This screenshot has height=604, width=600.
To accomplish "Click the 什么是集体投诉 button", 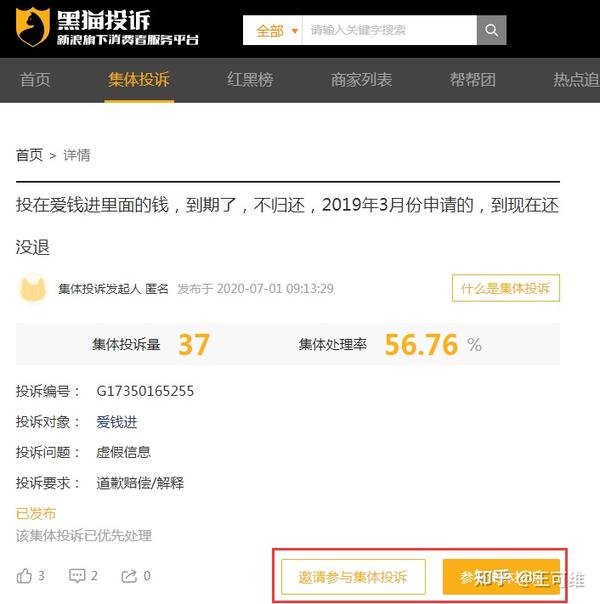I will pos(506,288).
